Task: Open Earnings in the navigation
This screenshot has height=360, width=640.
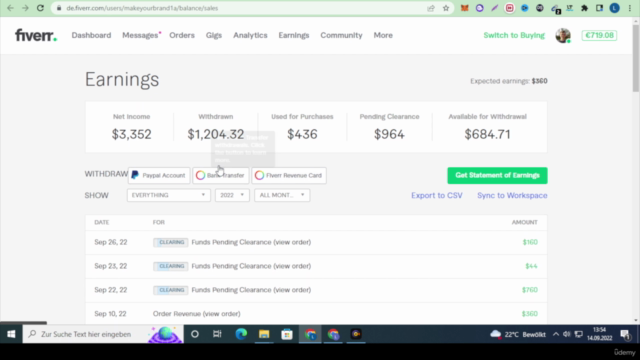Action: tap(294, 35)
